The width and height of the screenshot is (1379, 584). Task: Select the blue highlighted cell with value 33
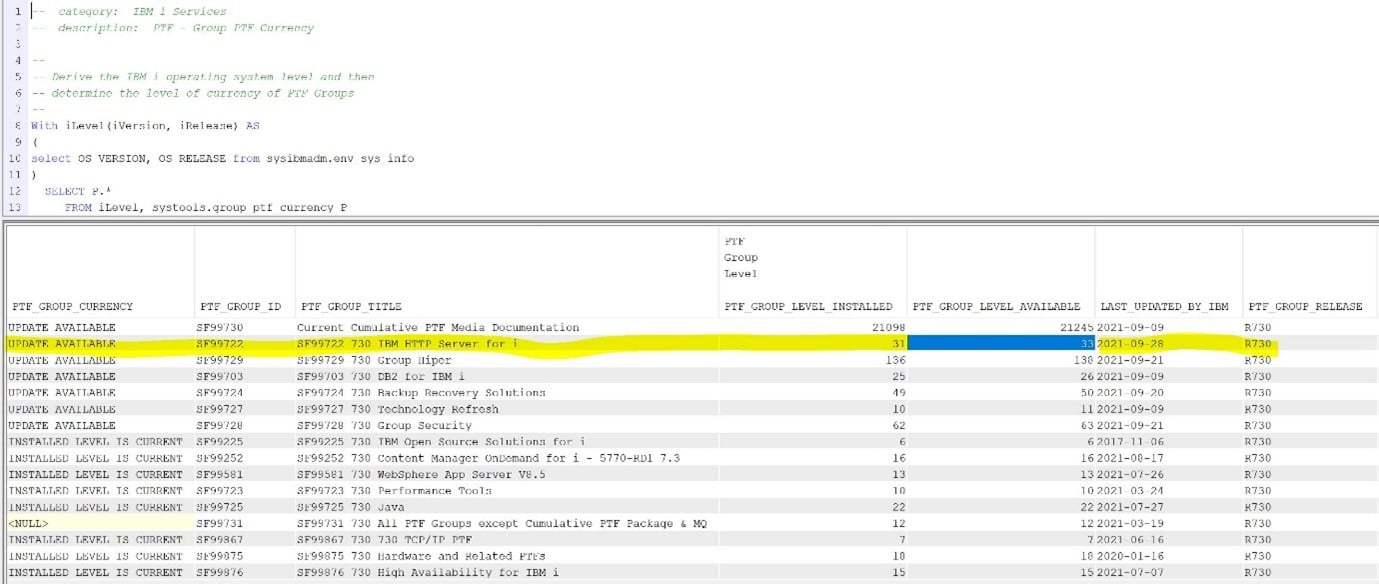pos(1000,344)
